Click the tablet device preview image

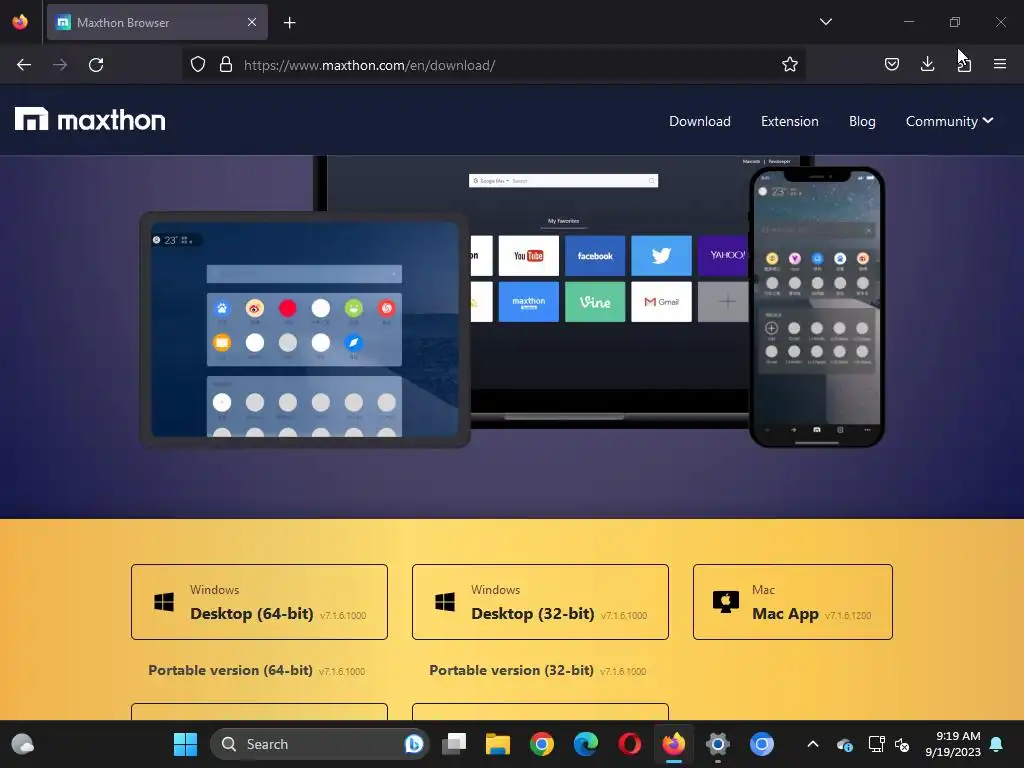pyautogui.click(x=305, y=329)
